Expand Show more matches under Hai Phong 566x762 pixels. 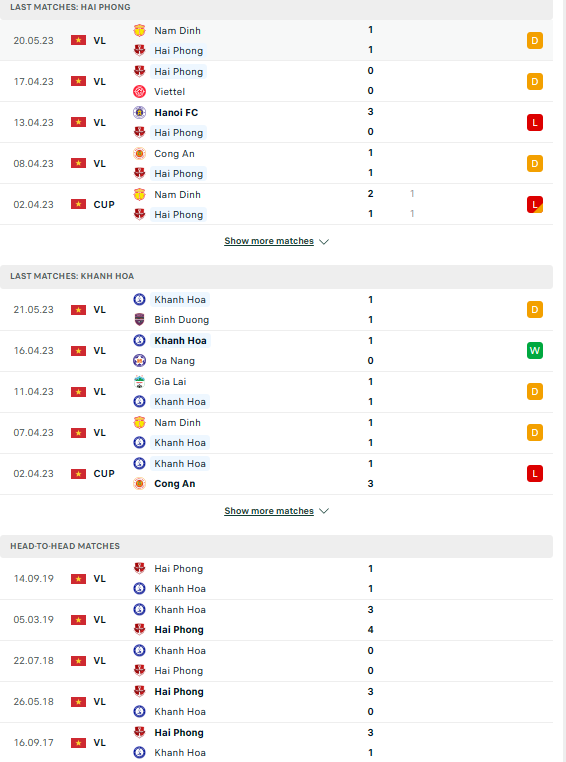(269, 241)
